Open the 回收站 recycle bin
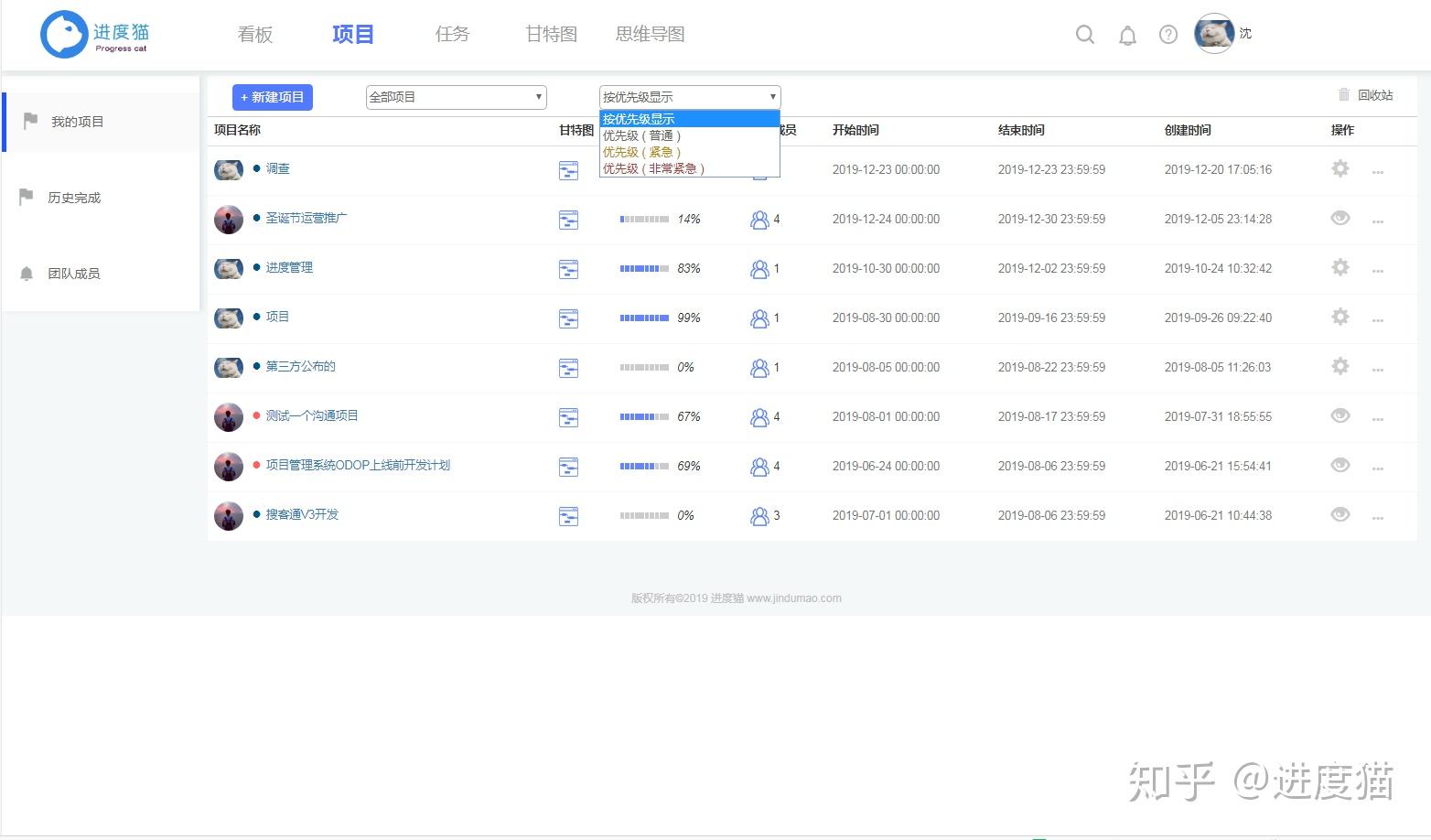Image resolution: width=1431 pixels, height=840 pixels. click(x=1365, y=95)
